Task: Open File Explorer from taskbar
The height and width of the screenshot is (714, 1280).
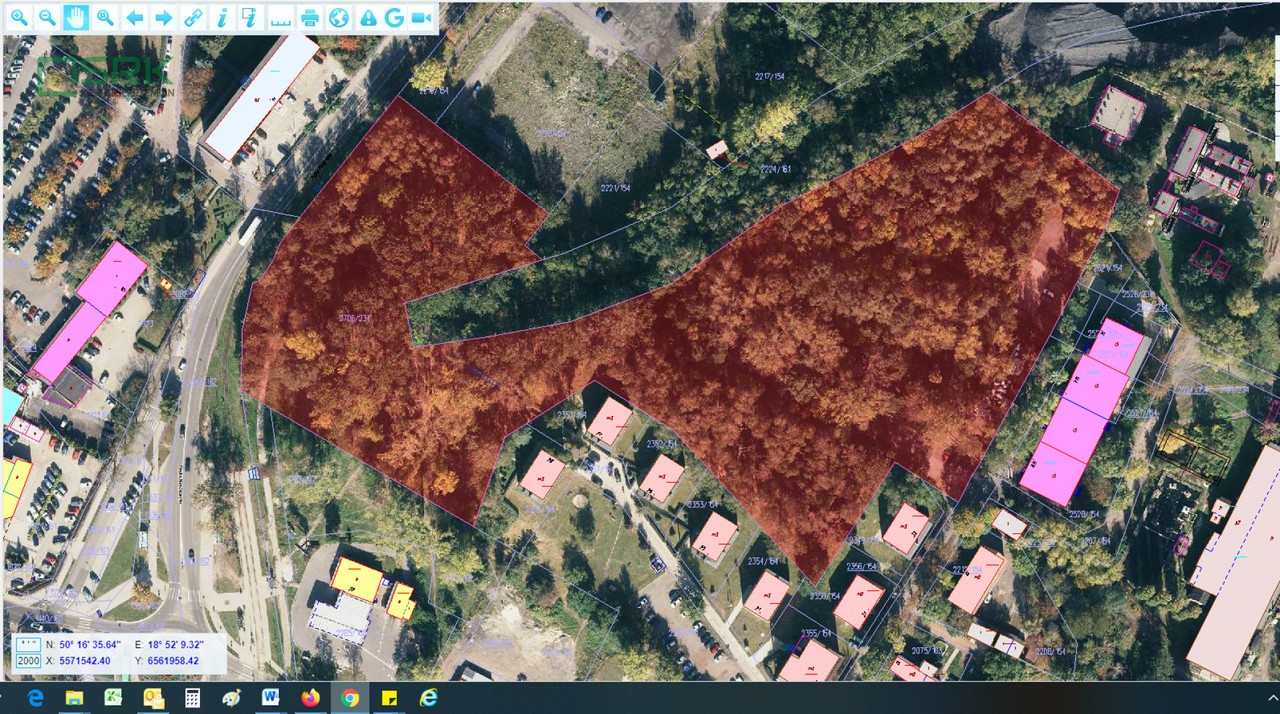Action: [76, 697]
